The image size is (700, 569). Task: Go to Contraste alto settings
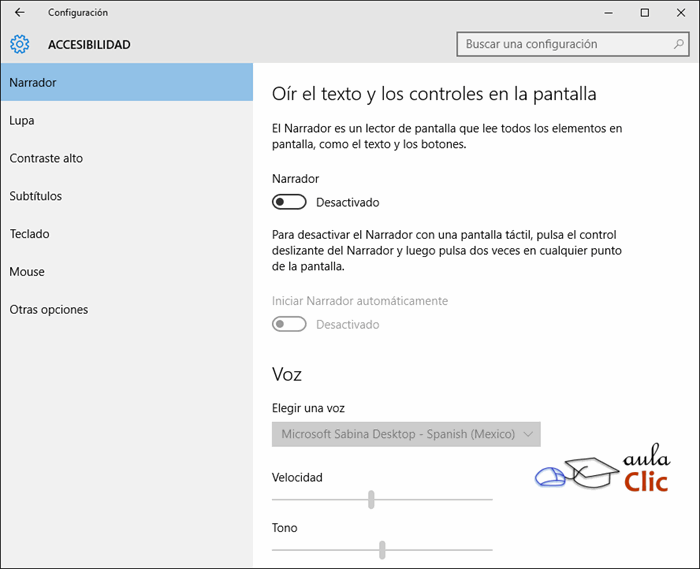pos(46,158)
